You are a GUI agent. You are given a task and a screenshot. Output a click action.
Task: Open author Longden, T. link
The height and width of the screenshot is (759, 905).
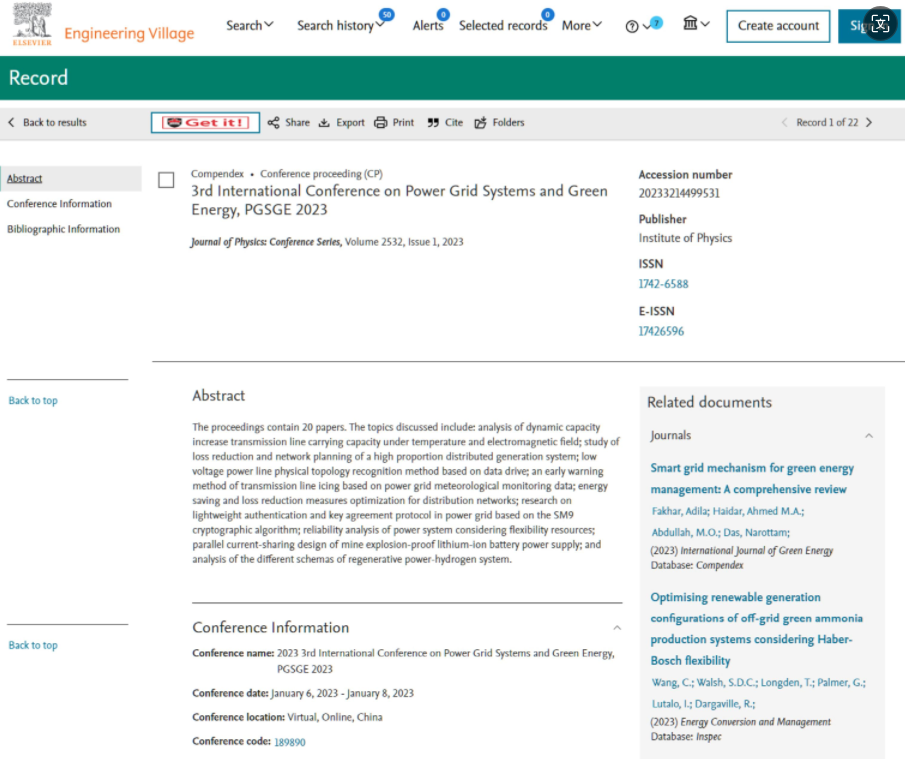point(787,683)
